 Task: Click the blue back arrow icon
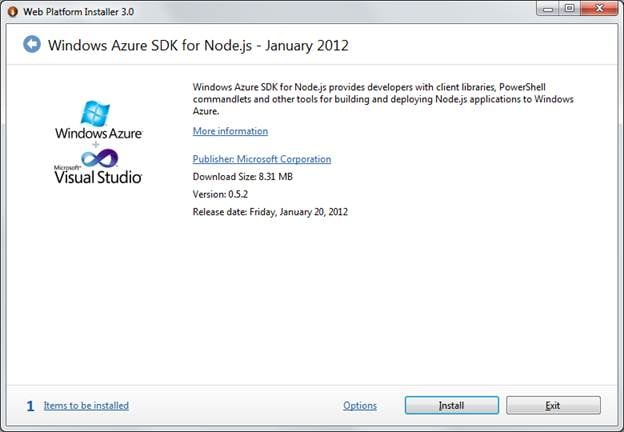(32, 44)
